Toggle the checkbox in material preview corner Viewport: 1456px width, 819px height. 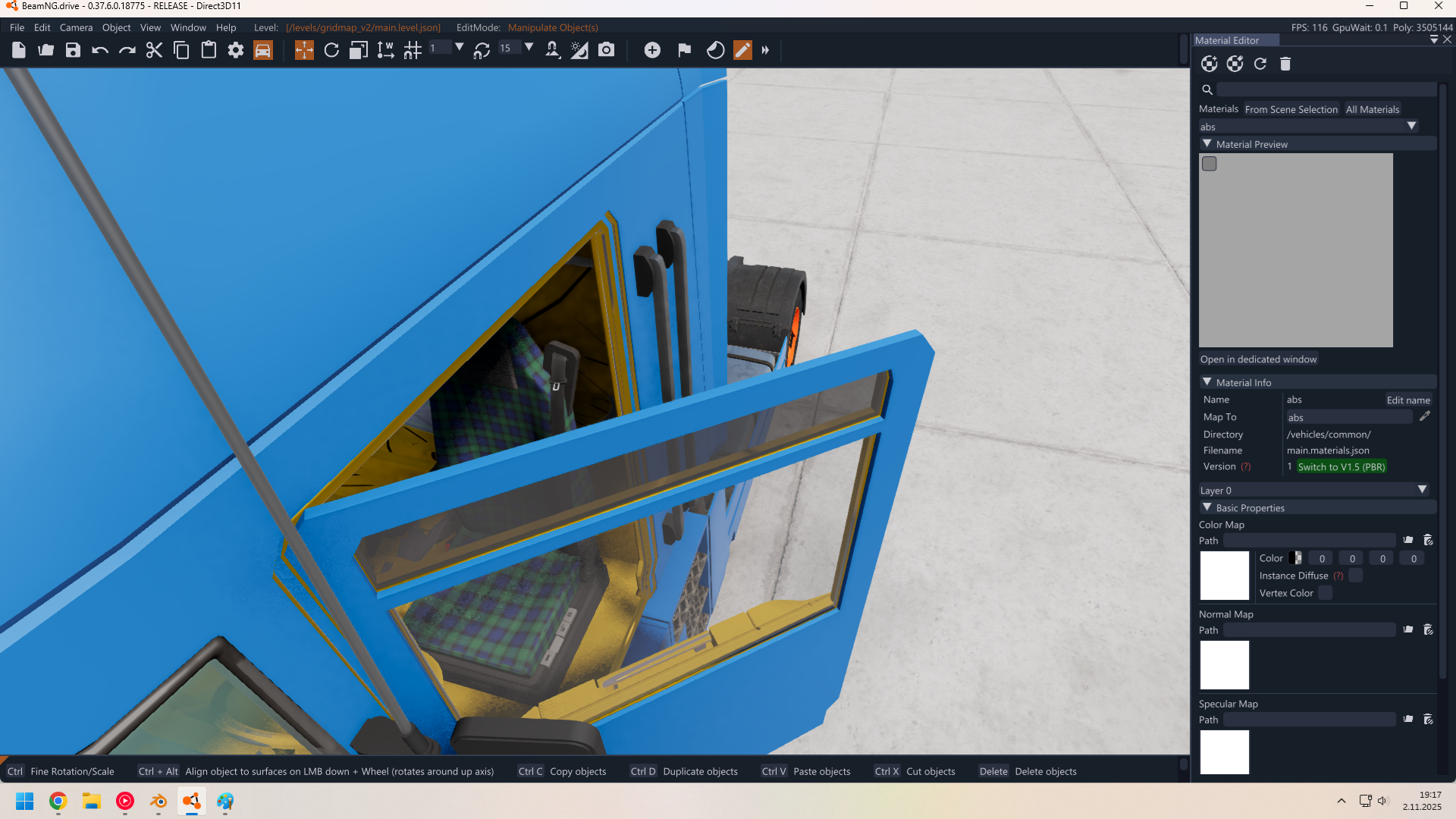coord(1210,164)
